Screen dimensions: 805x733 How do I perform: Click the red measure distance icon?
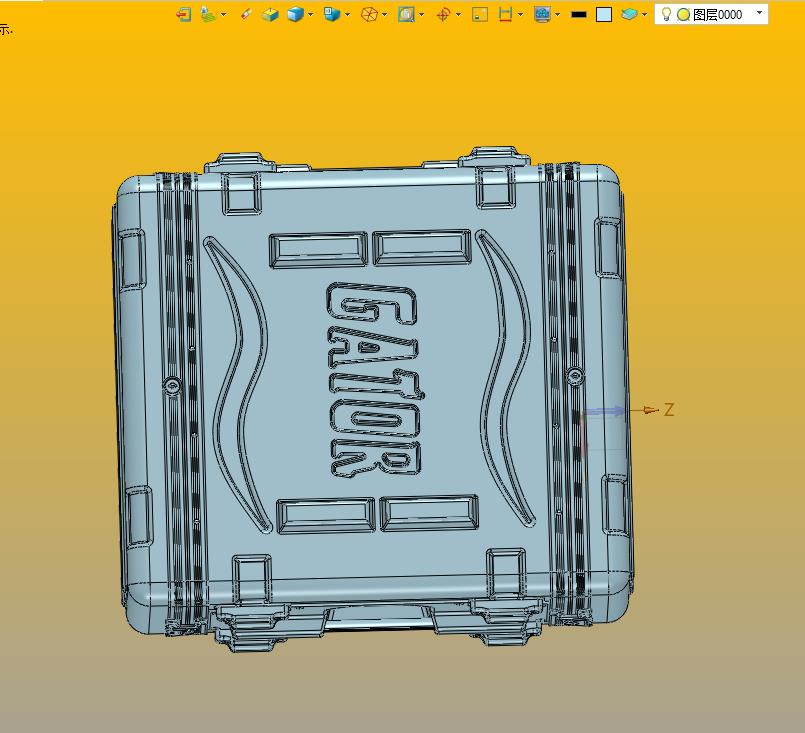coord(505,14)
